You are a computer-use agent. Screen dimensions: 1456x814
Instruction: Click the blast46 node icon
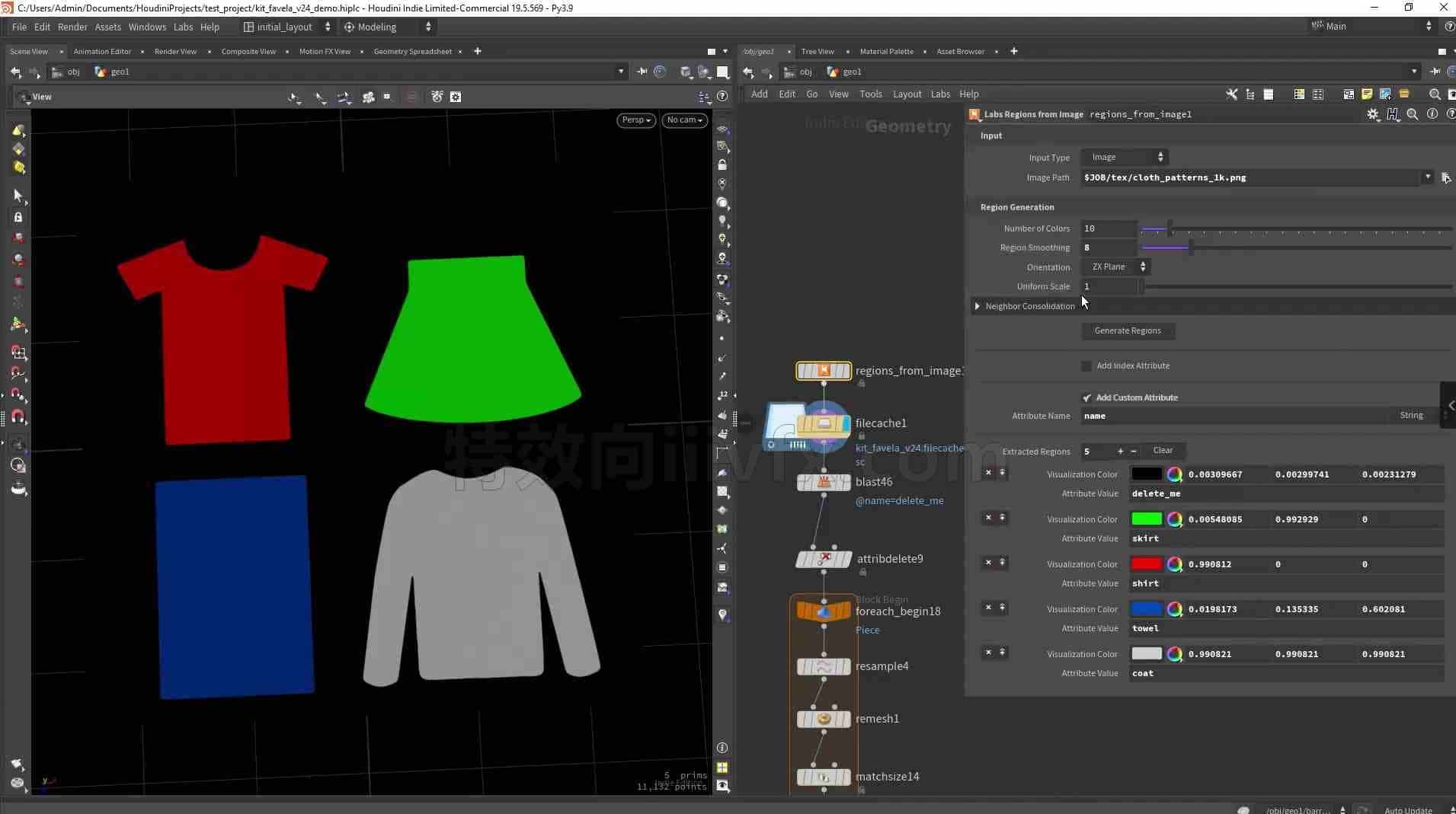[824, 482]
